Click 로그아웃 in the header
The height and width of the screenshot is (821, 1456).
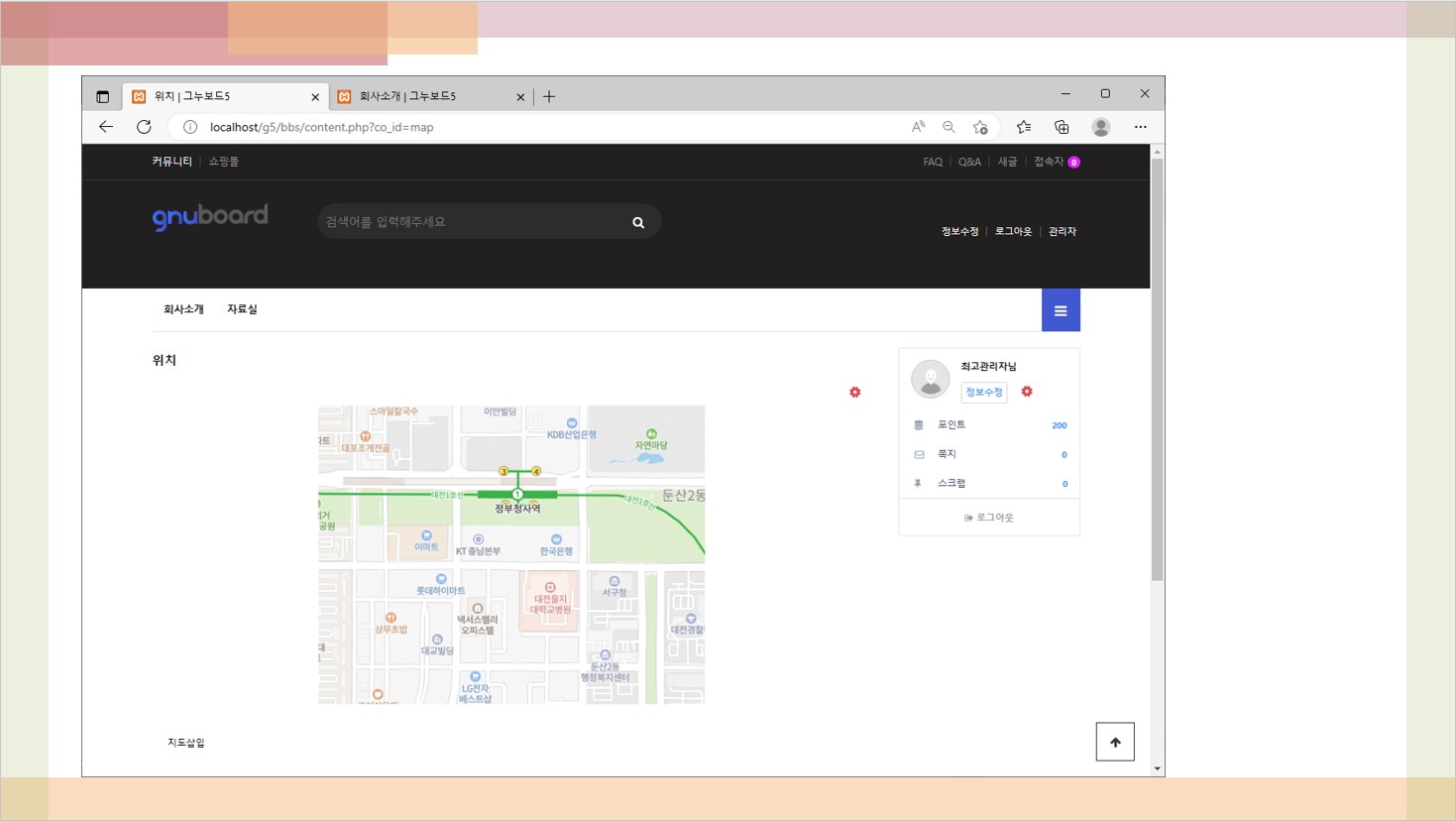(1013, 231)
